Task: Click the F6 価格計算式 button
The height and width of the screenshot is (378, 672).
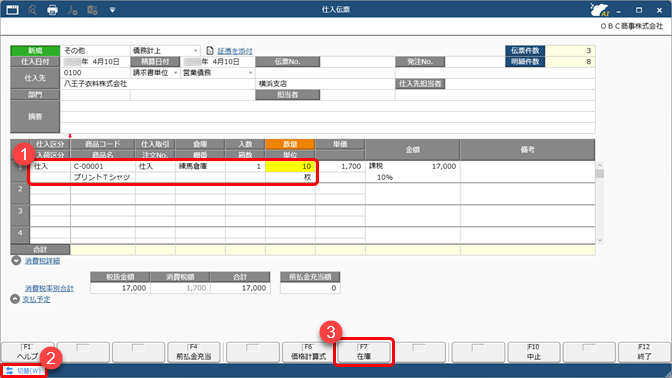Action: tap(308, 352)
